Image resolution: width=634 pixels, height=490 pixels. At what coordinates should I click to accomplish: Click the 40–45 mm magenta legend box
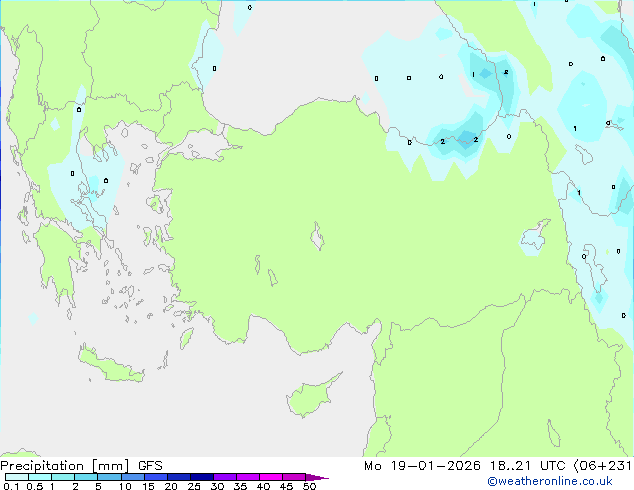[x=271, y=477]
